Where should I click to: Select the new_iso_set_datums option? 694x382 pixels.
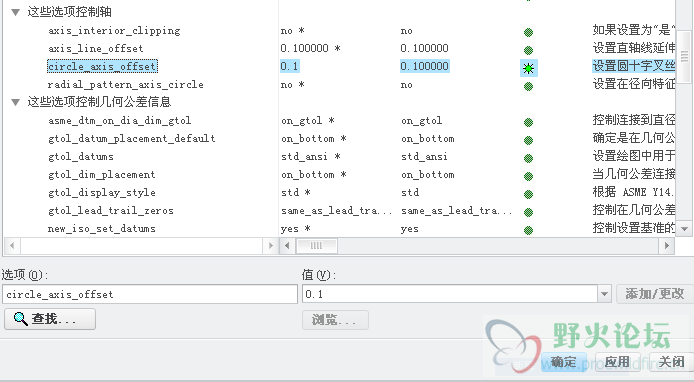(x=102, y=229)
